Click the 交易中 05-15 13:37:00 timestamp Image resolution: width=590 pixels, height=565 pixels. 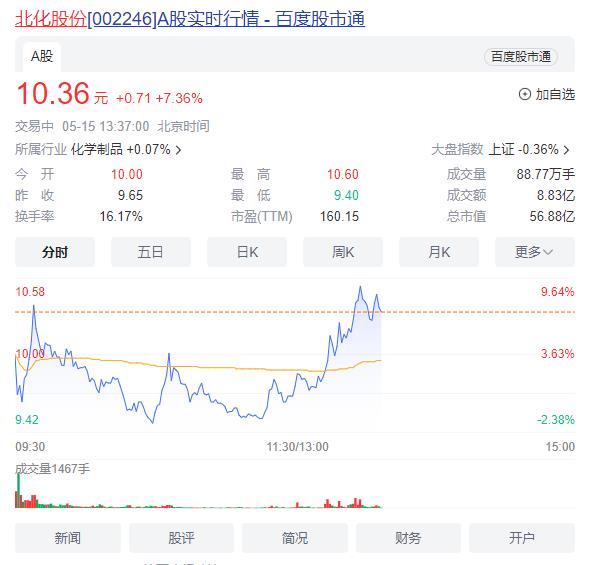(x=112, y=126)
